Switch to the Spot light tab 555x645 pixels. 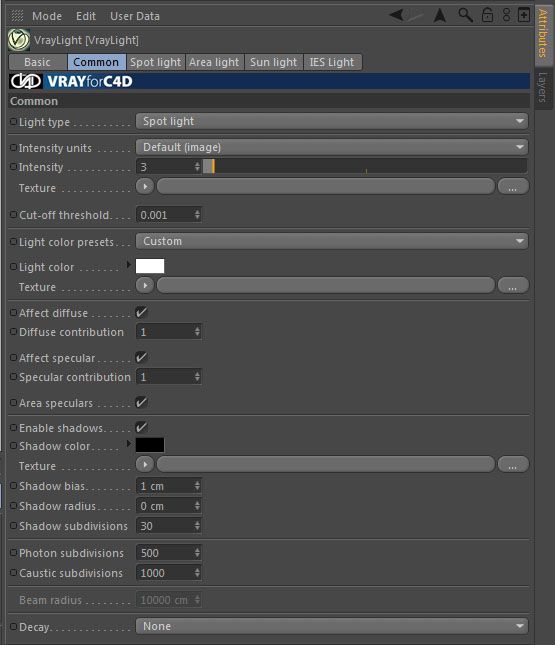click(156, 62)
